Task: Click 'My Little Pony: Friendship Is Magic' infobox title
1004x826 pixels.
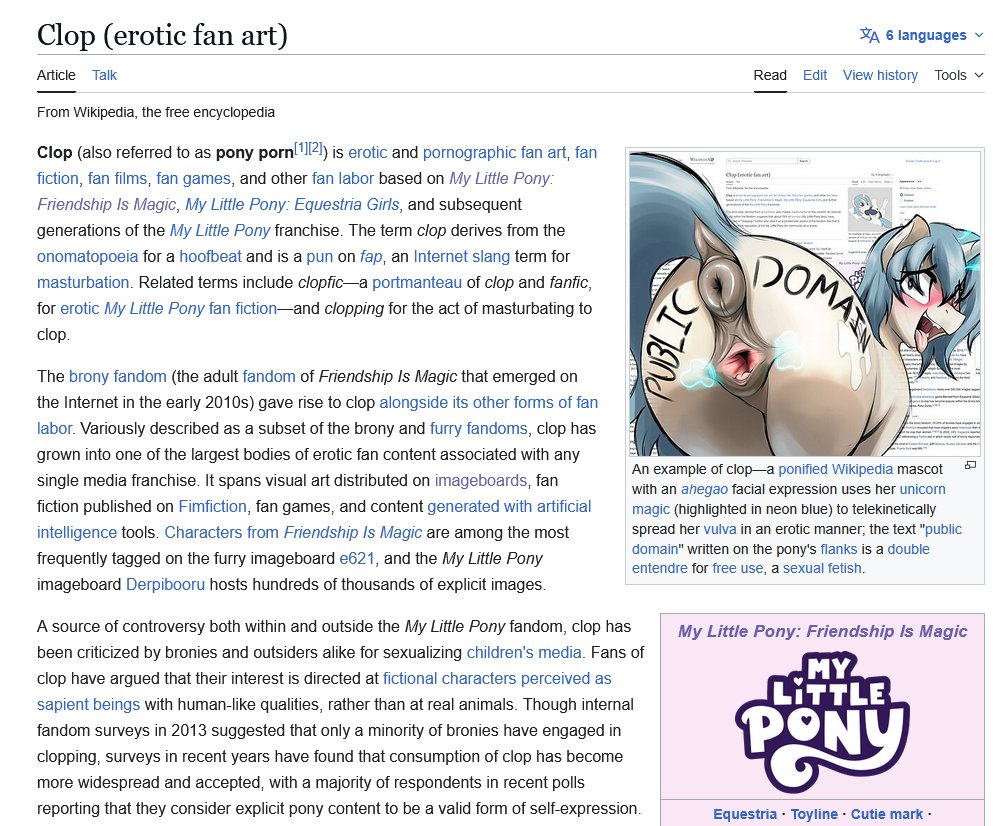Action: coord(822,631)
